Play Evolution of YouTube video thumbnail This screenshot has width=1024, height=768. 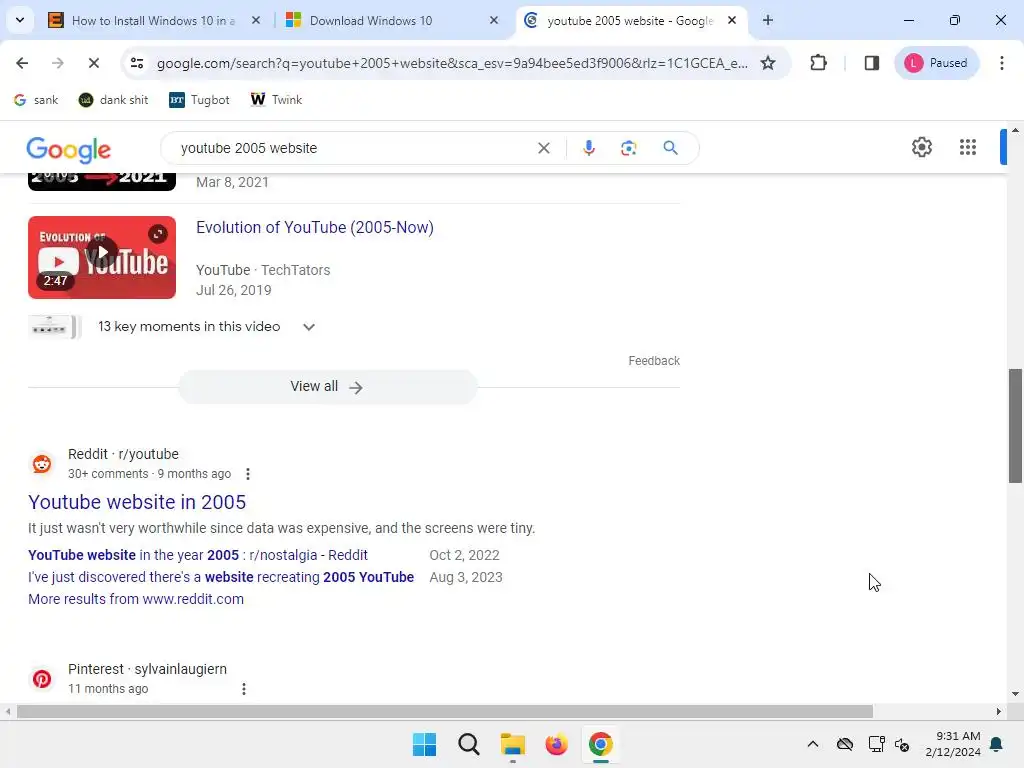coord(102,257)
